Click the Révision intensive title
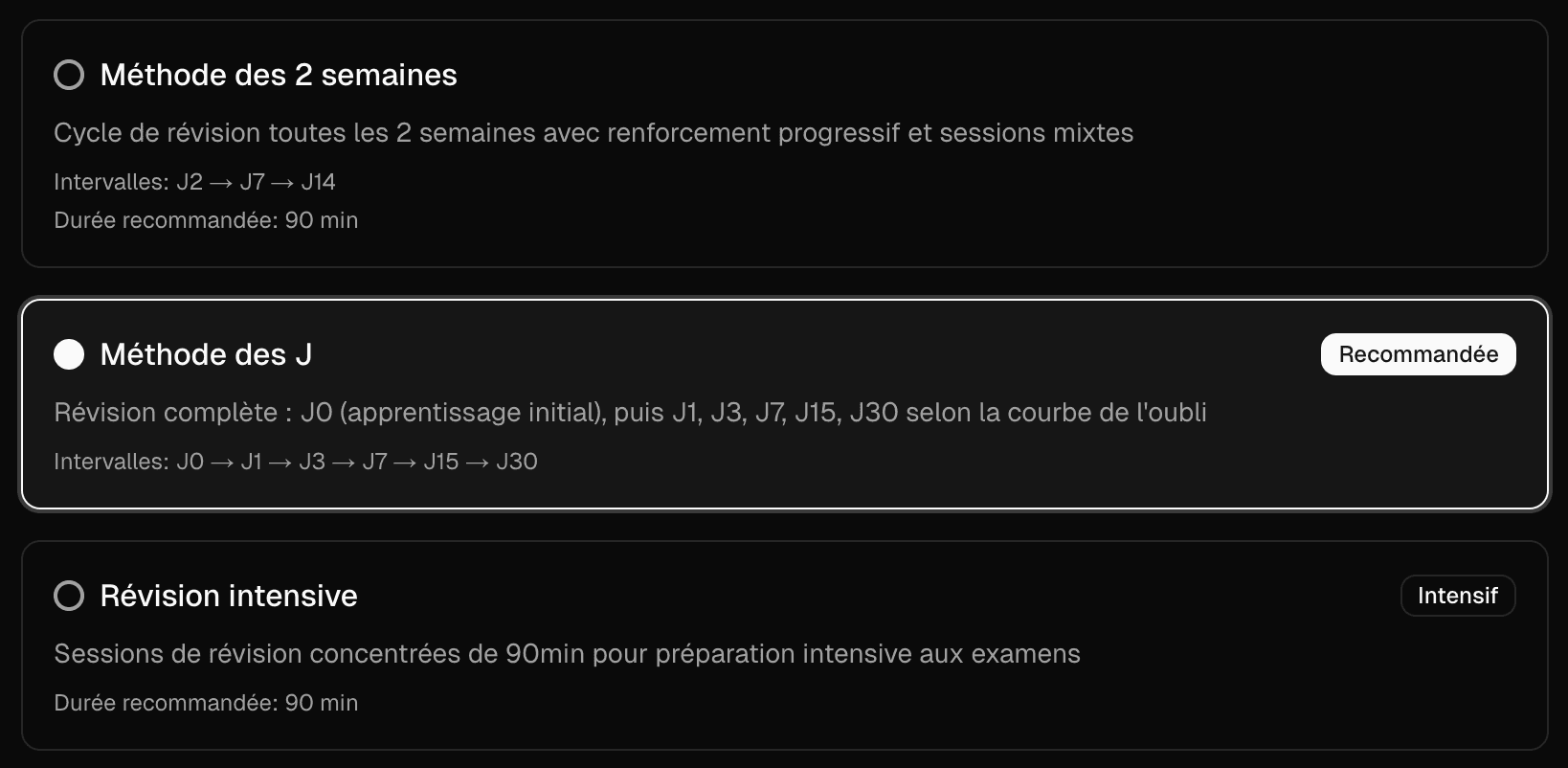Screen dimensions: 1568x768 tap(229, 596)
